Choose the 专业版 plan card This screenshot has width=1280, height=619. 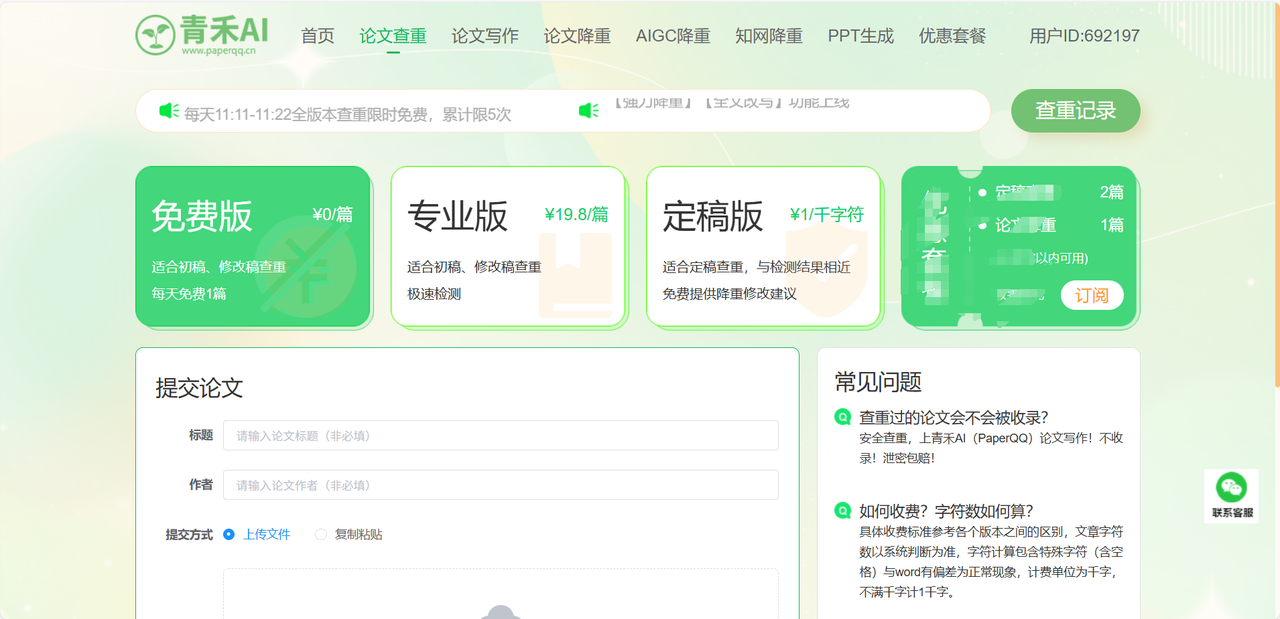tap(508, 246)
